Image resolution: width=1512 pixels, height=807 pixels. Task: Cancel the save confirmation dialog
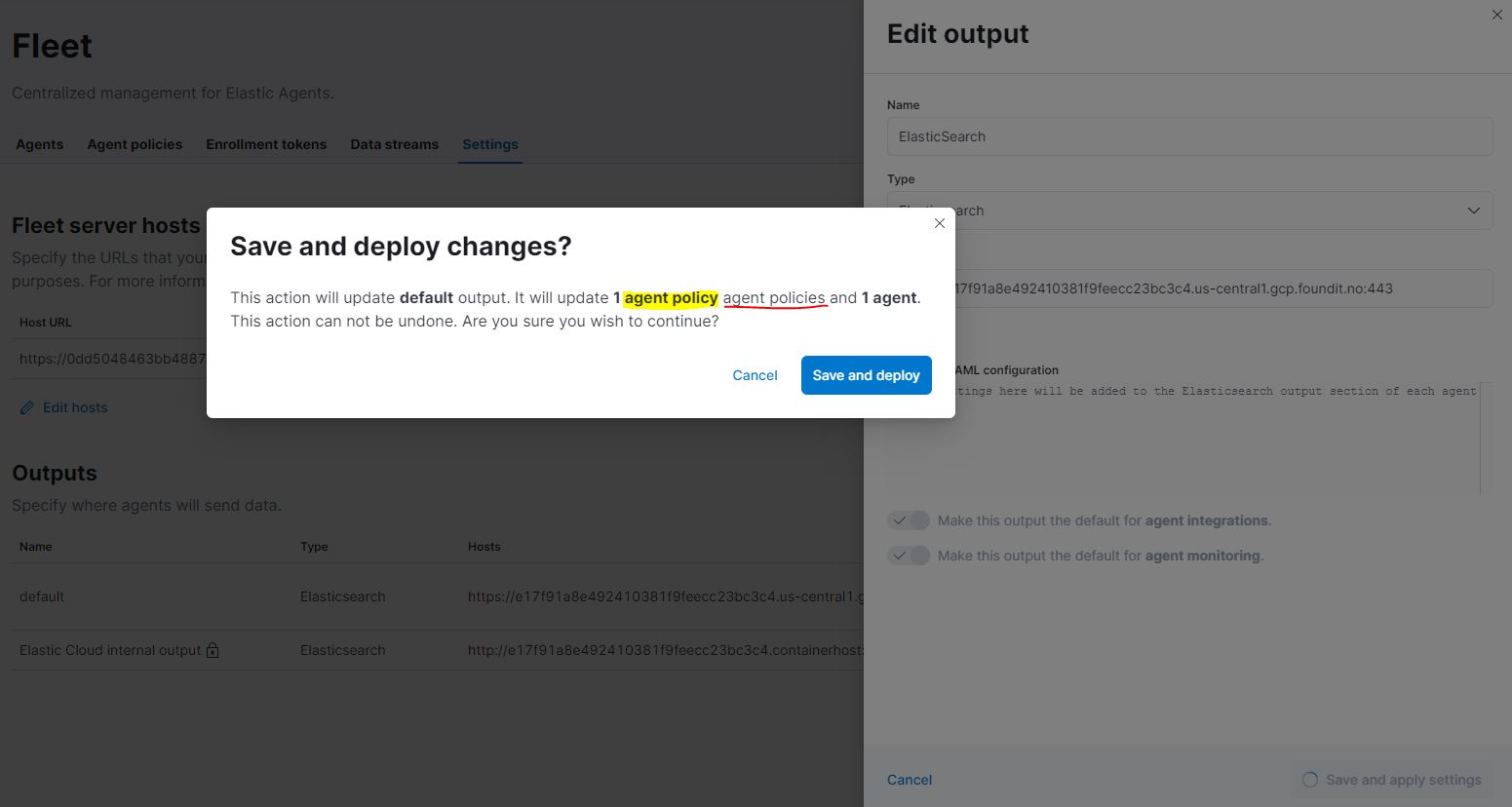755,374
